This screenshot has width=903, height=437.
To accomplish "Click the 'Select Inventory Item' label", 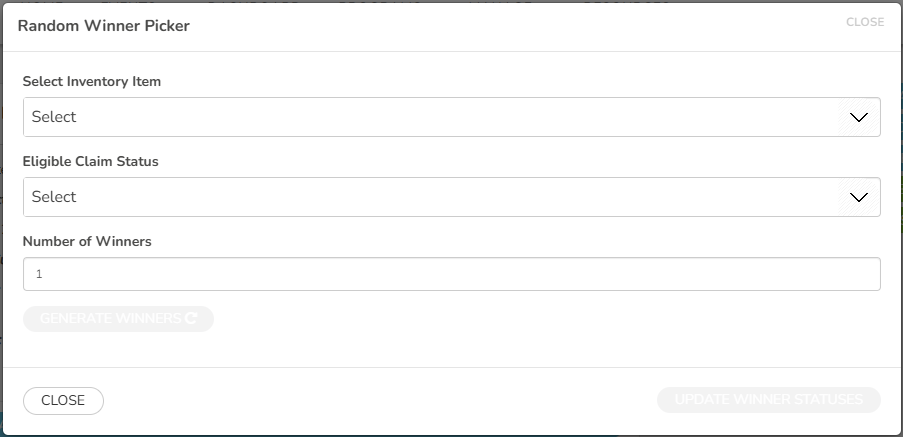I will (x=92, y=81).
